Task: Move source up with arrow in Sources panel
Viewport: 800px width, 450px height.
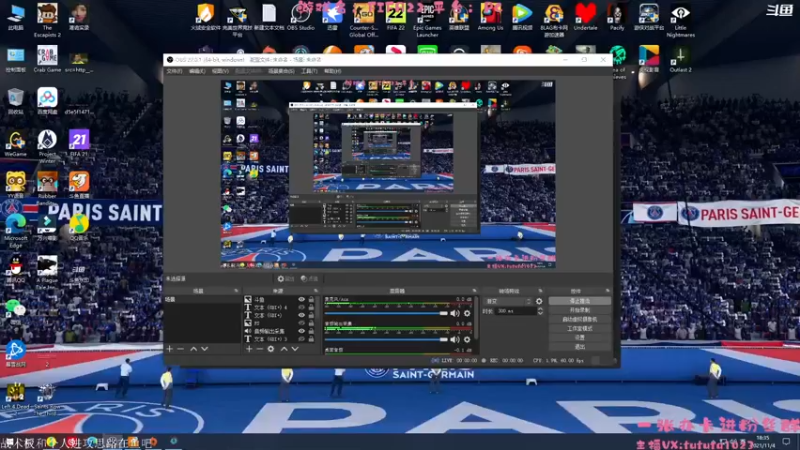Action: pyautogui.click(x=284, y=349)
